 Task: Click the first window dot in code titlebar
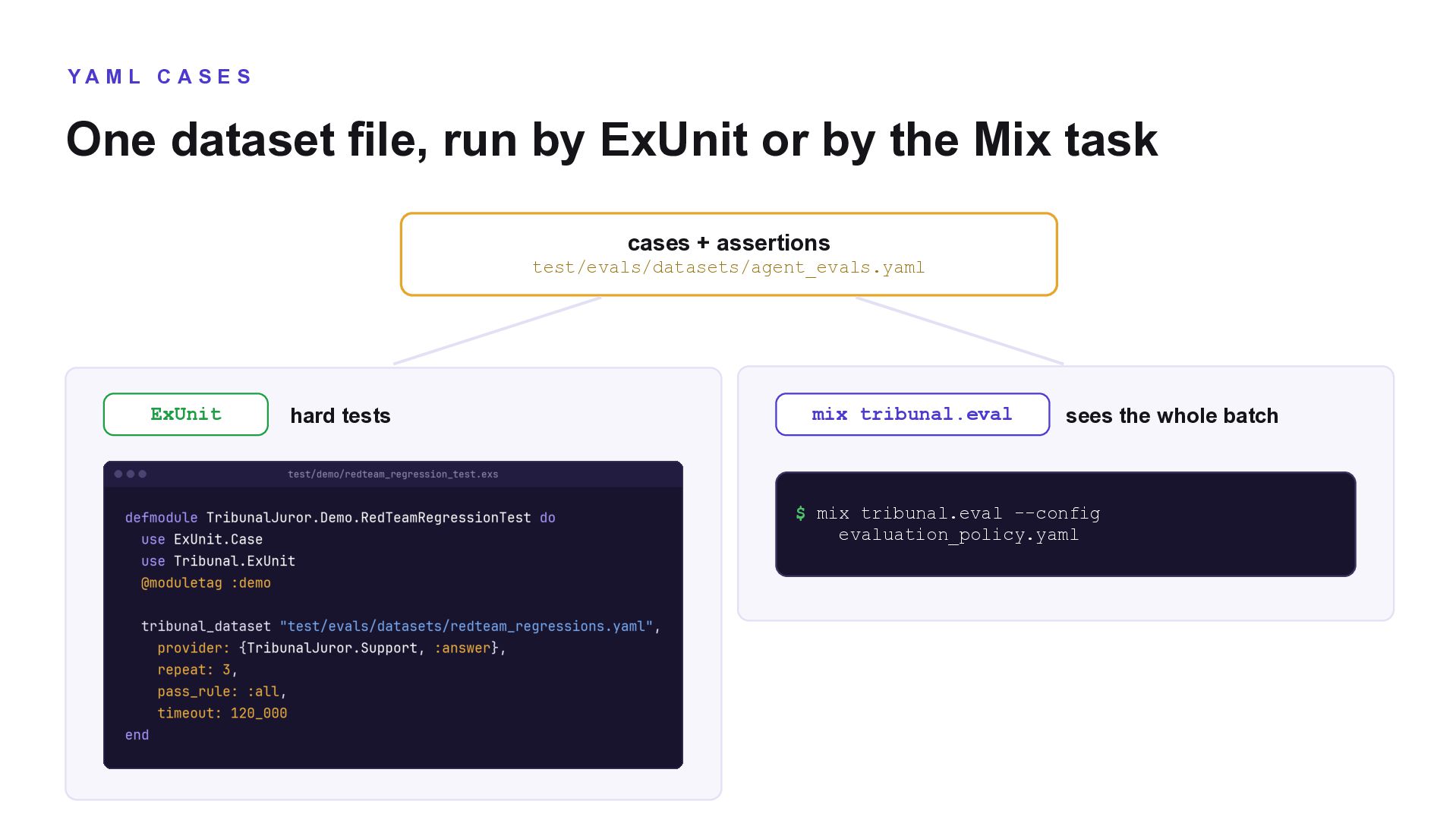(x=118, y=474)
